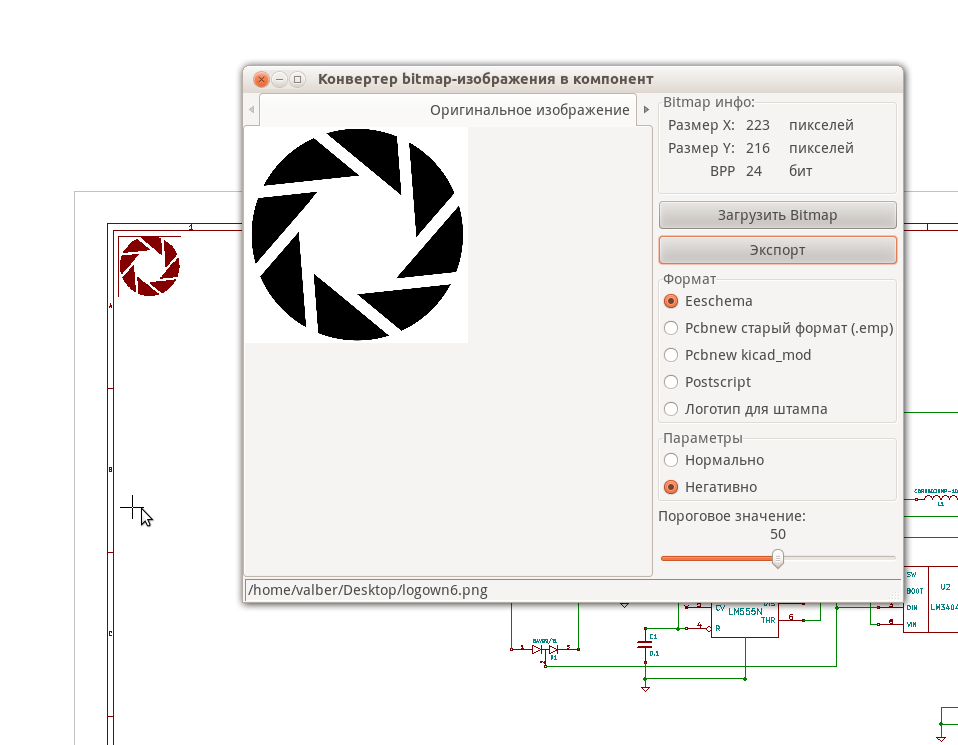Switch to the Оригинальное изображение tab
The image size is (958, 745).
pyautogui.click(x=529, y=109)
